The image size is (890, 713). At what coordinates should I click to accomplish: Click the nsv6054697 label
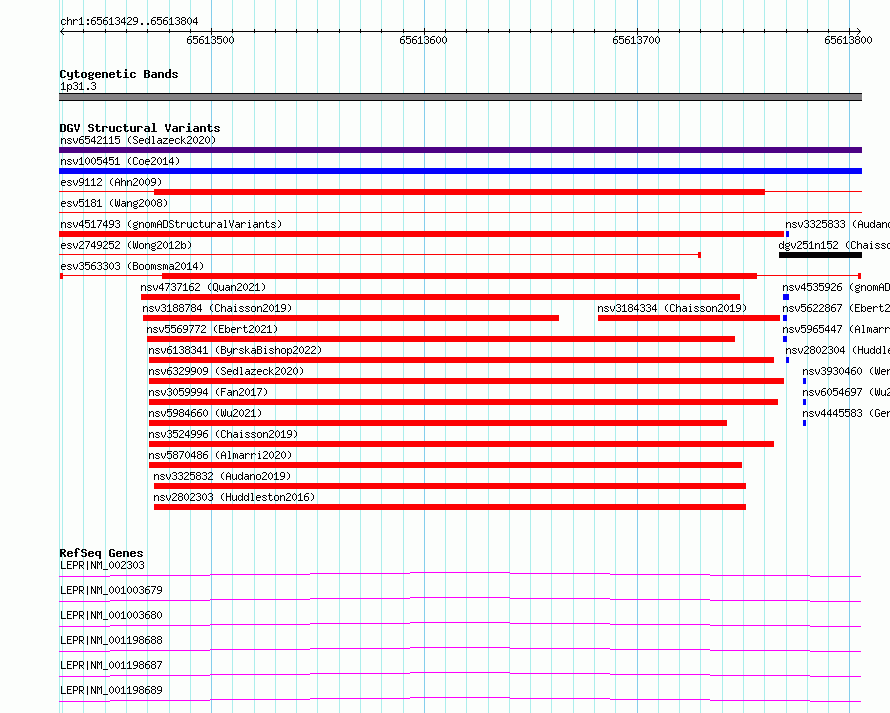point(846,392)
